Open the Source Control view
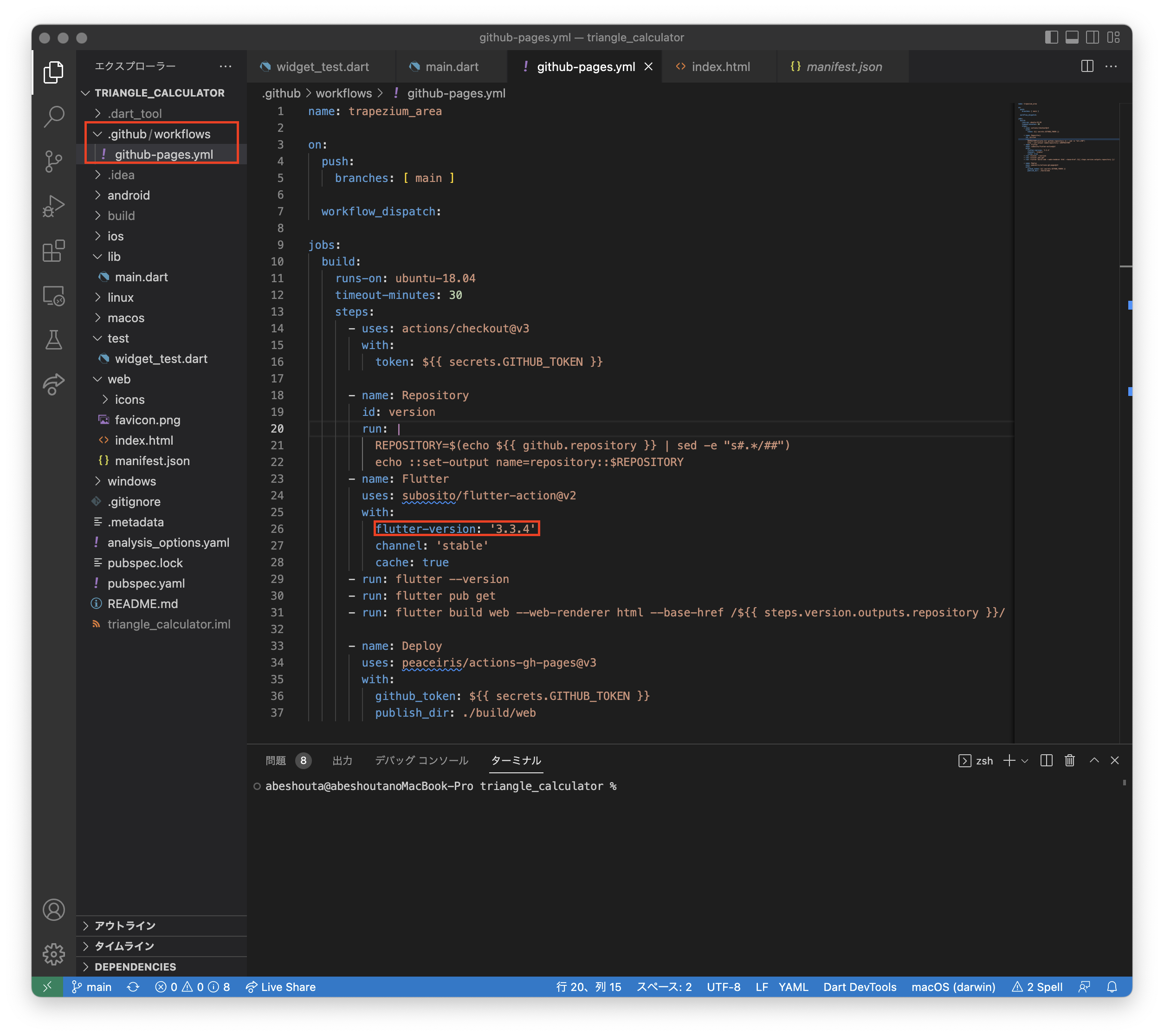Viewport: 1164px width, 1036px height. pos(54,162)
